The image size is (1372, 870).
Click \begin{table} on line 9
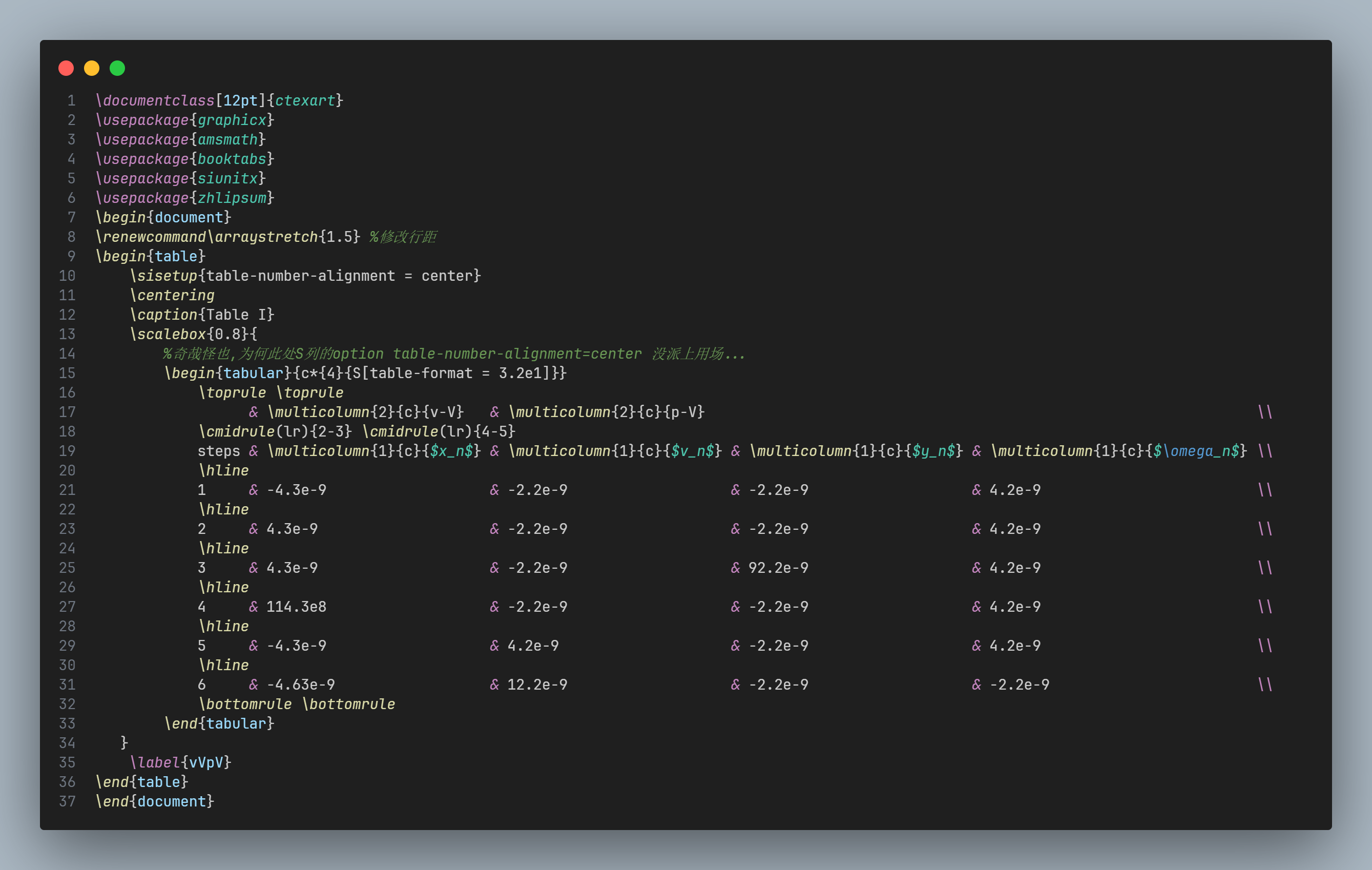[151, 256]
